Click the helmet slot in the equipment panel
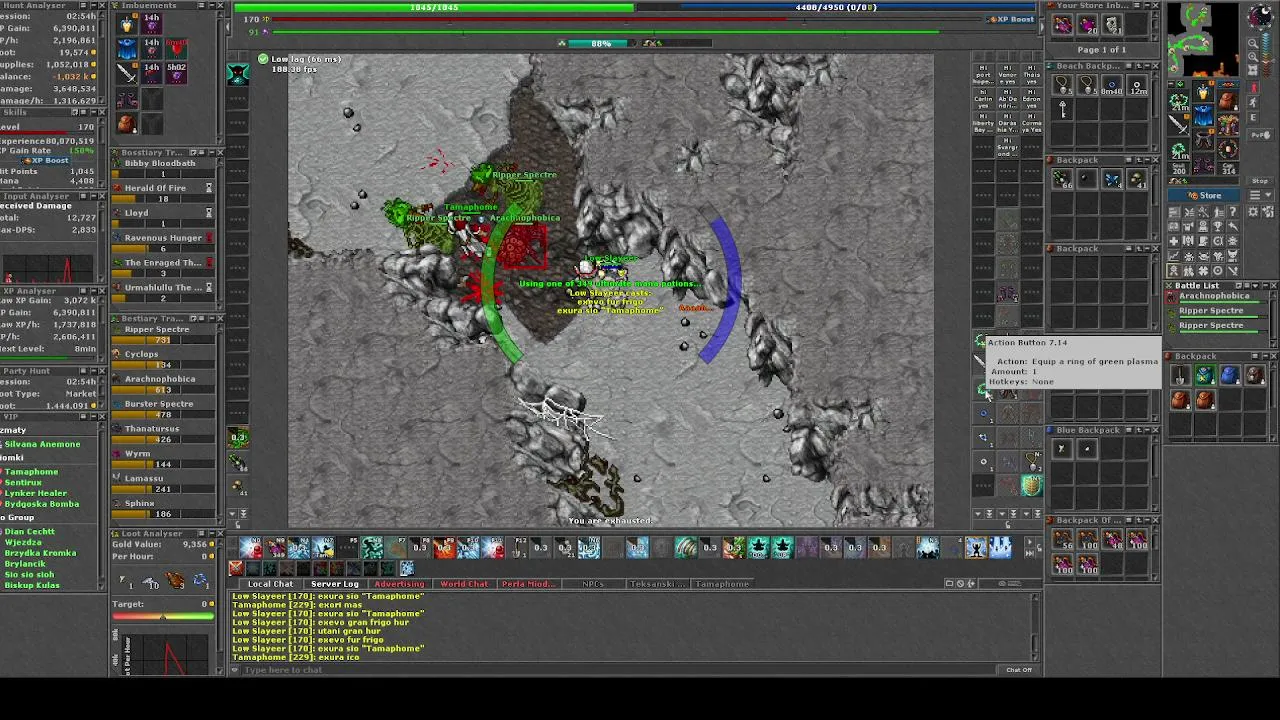 click(x=1203, y=93)
